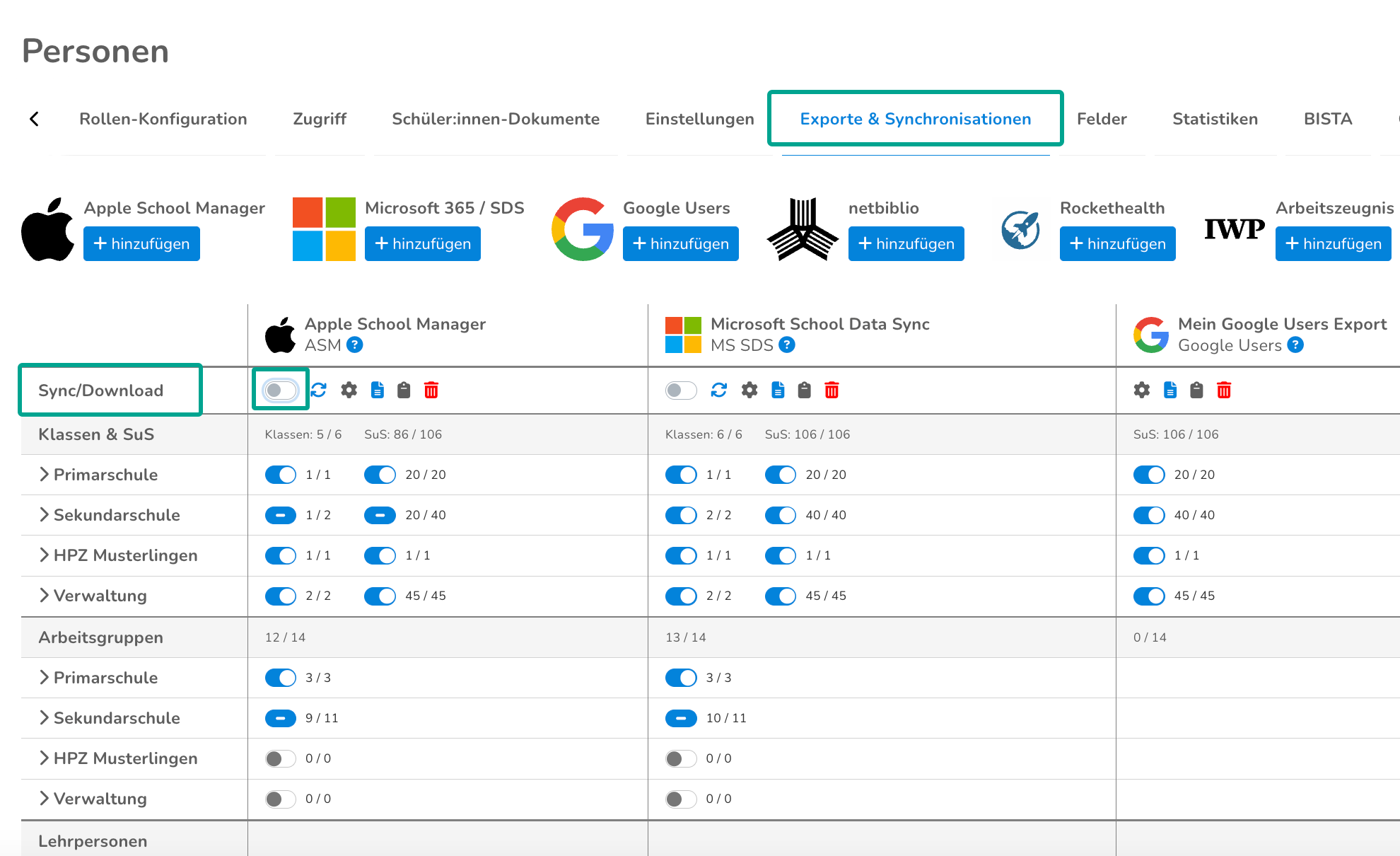The height and width of the screenshot is (856, 1400).
Task: Disable Verwaltung users for Google Users export
Action: click(x=1149, y=596)
